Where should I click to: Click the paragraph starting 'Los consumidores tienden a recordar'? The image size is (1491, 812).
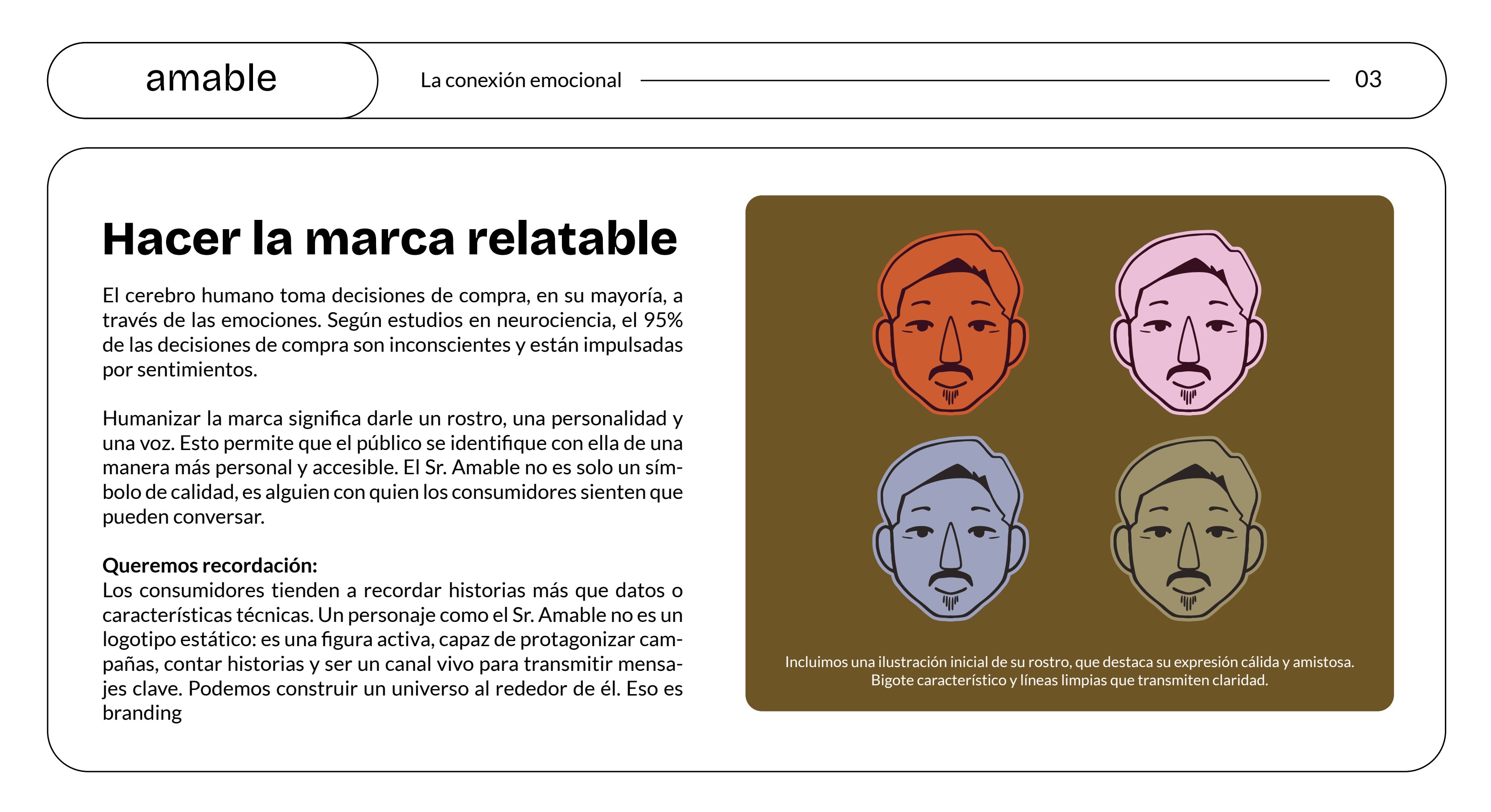pyautogui.click(x=392, y=651)
